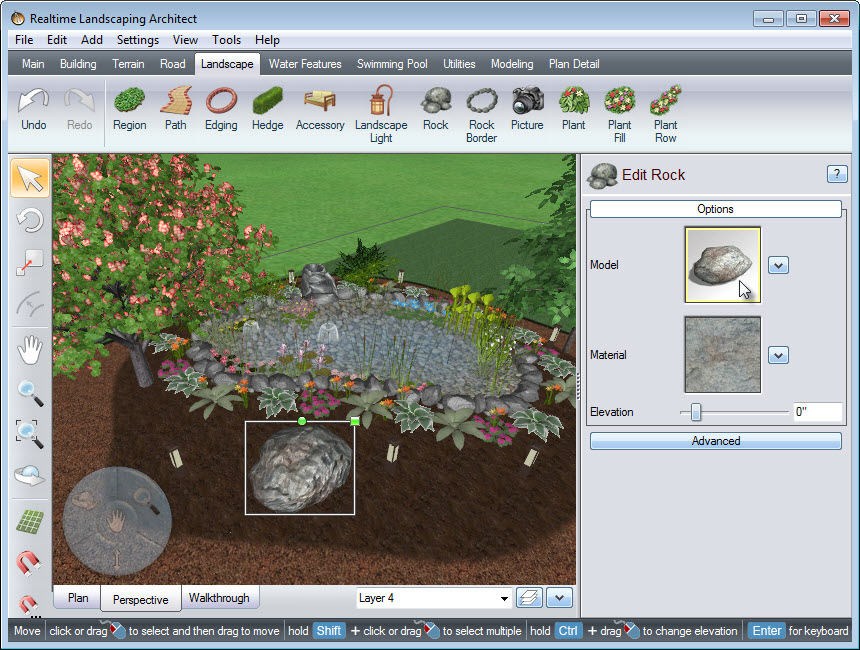This screenshot has width=860, height=650.
Task: Switch to the Road tab
Action: pyautogui.click(x=173, y=64)
